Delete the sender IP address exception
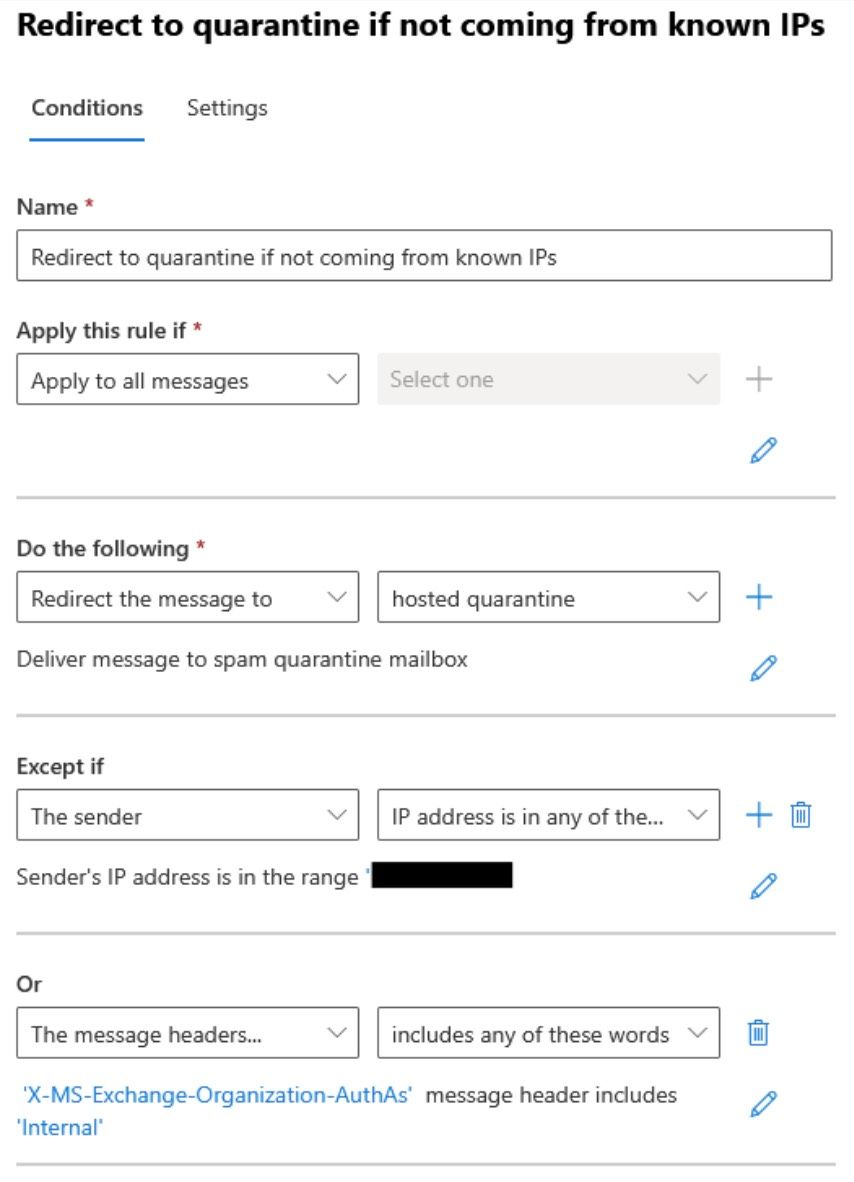Screen dimensions: 854x1182 (800, 815)
